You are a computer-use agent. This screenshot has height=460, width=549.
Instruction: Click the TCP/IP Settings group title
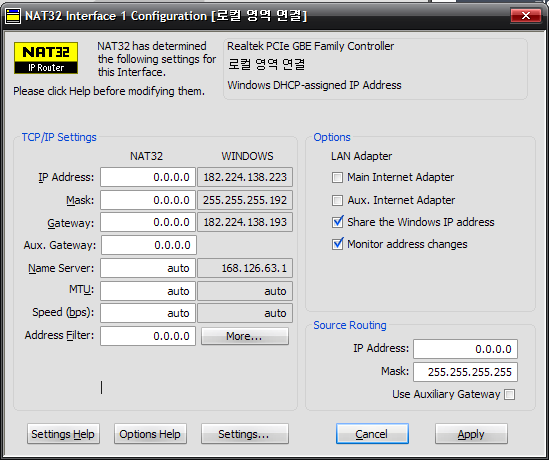point(59,137)
